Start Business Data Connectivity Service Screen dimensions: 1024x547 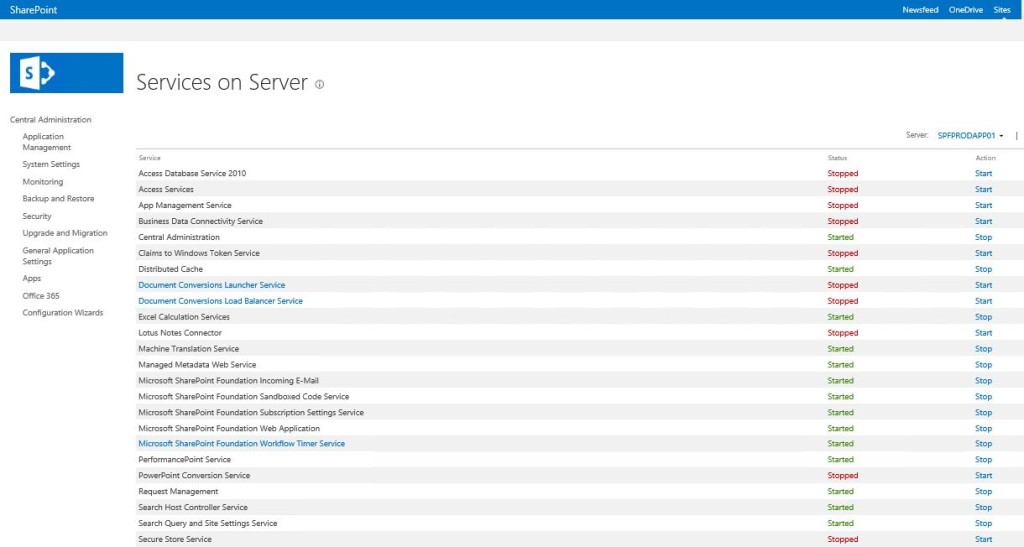(x=984, y=221)
